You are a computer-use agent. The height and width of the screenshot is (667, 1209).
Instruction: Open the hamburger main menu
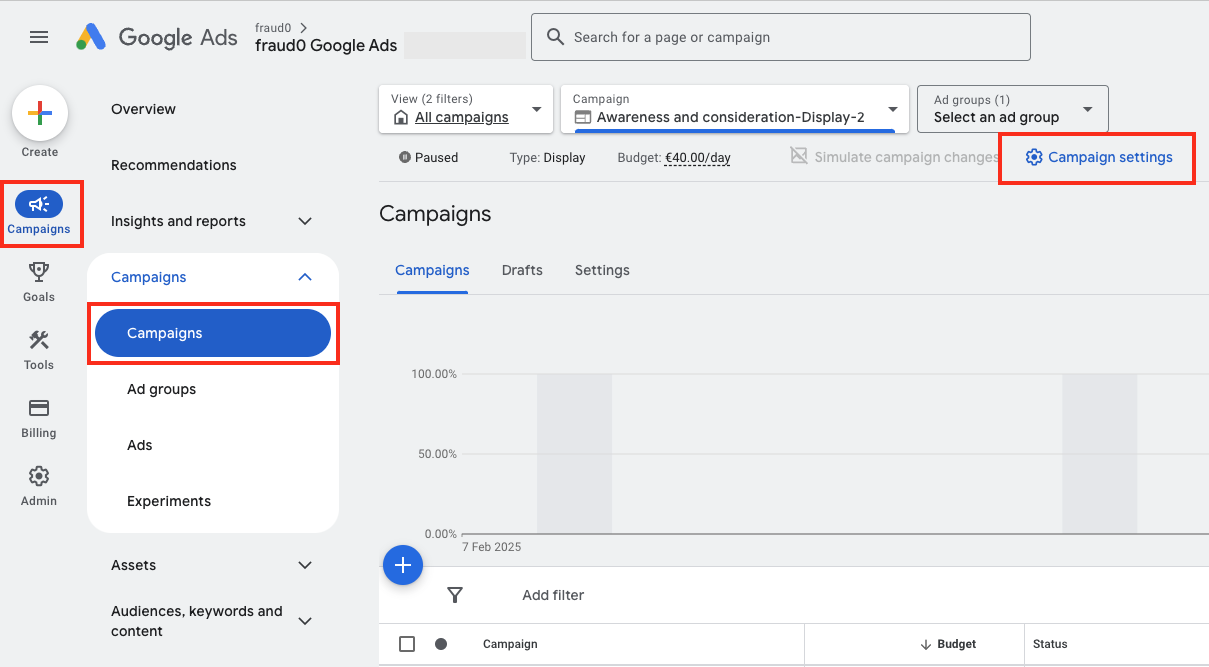click(x=39, y=37)
